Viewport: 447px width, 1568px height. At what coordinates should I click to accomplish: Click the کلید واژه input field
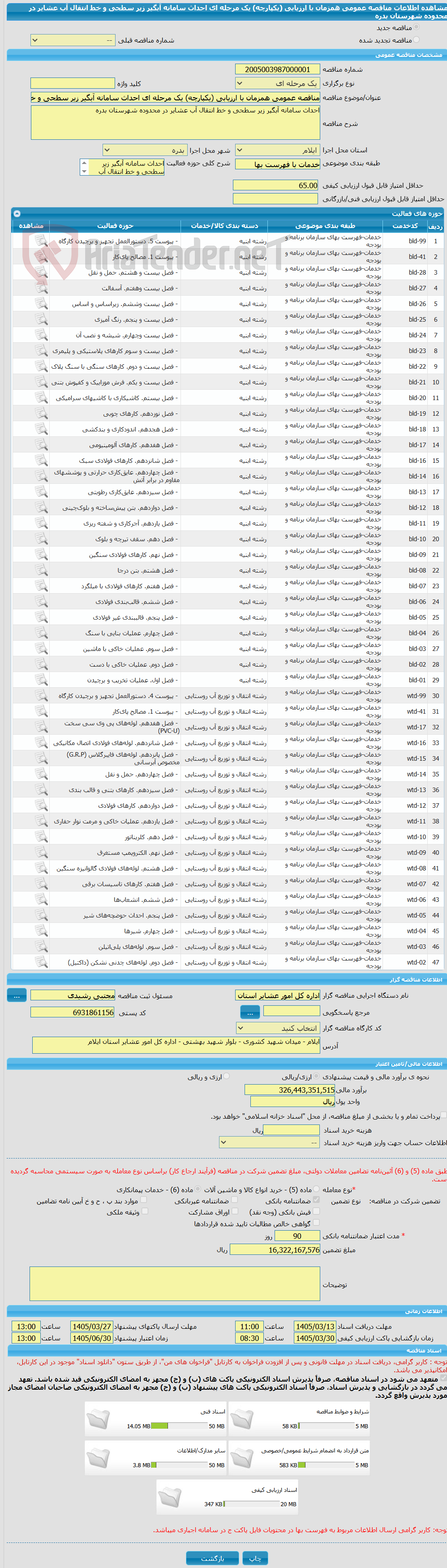pos(73,83)
